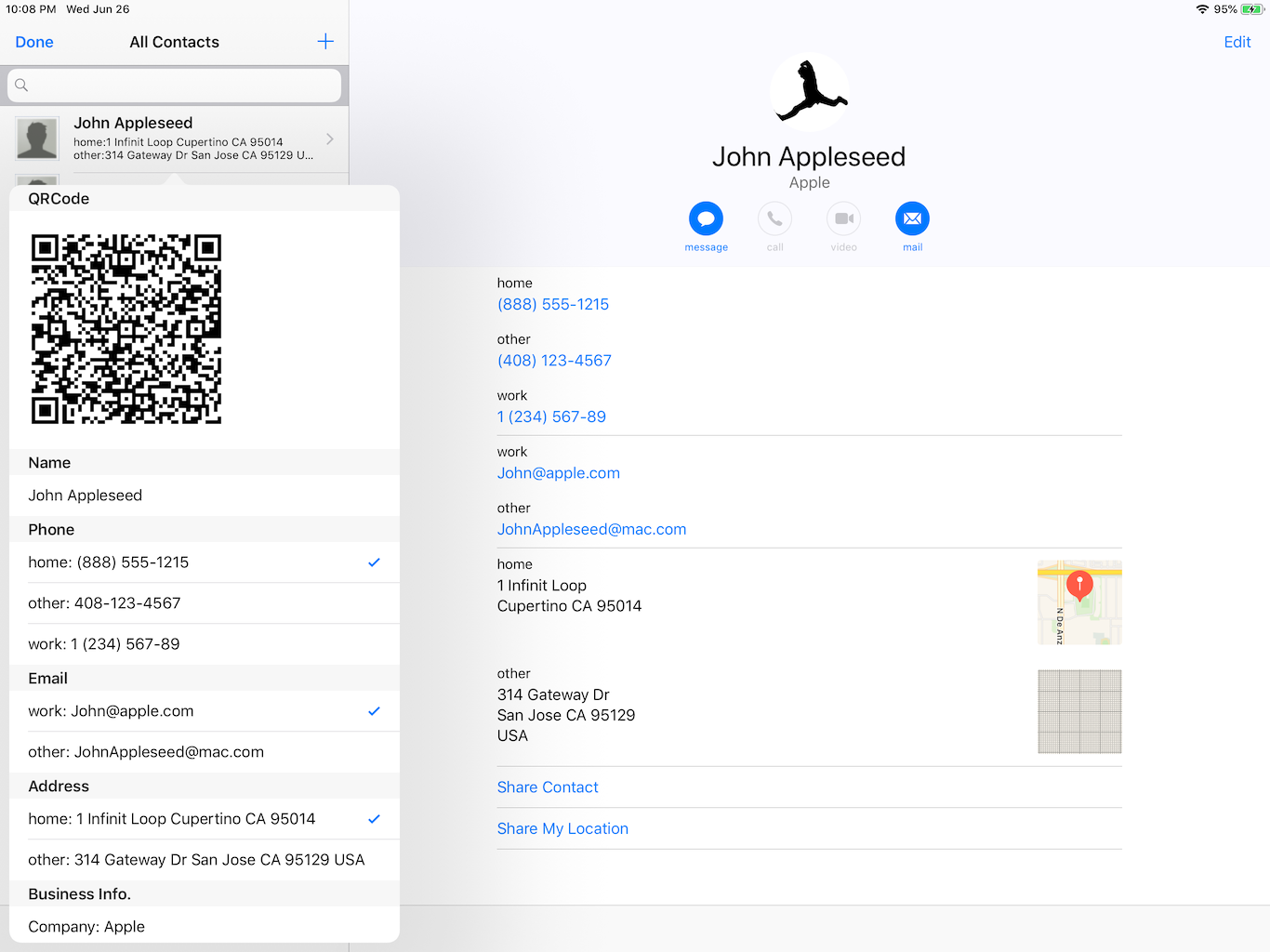Tap the video camera icon
The image size is (1270, 952).
point(843,218)
